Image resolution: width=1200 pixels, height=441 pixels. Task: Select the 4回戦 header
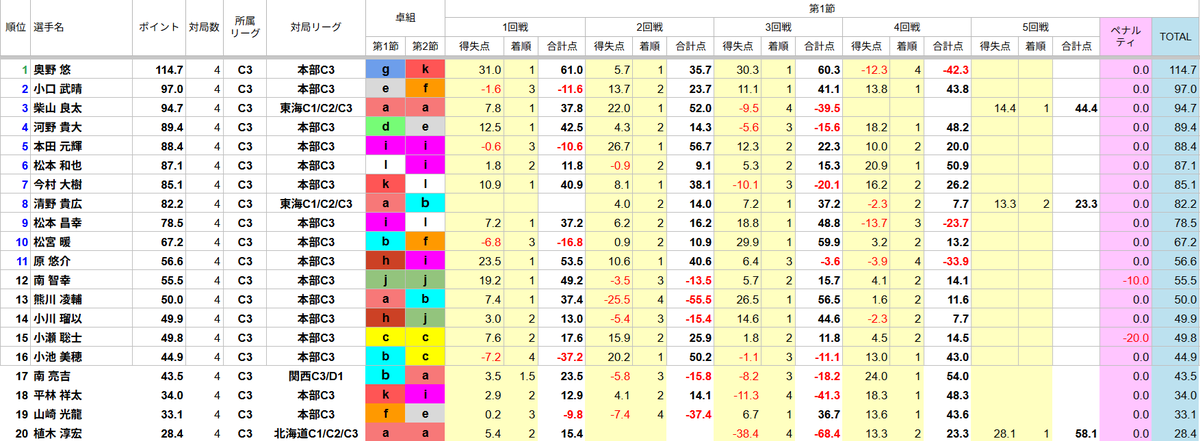tap(907, 28)
